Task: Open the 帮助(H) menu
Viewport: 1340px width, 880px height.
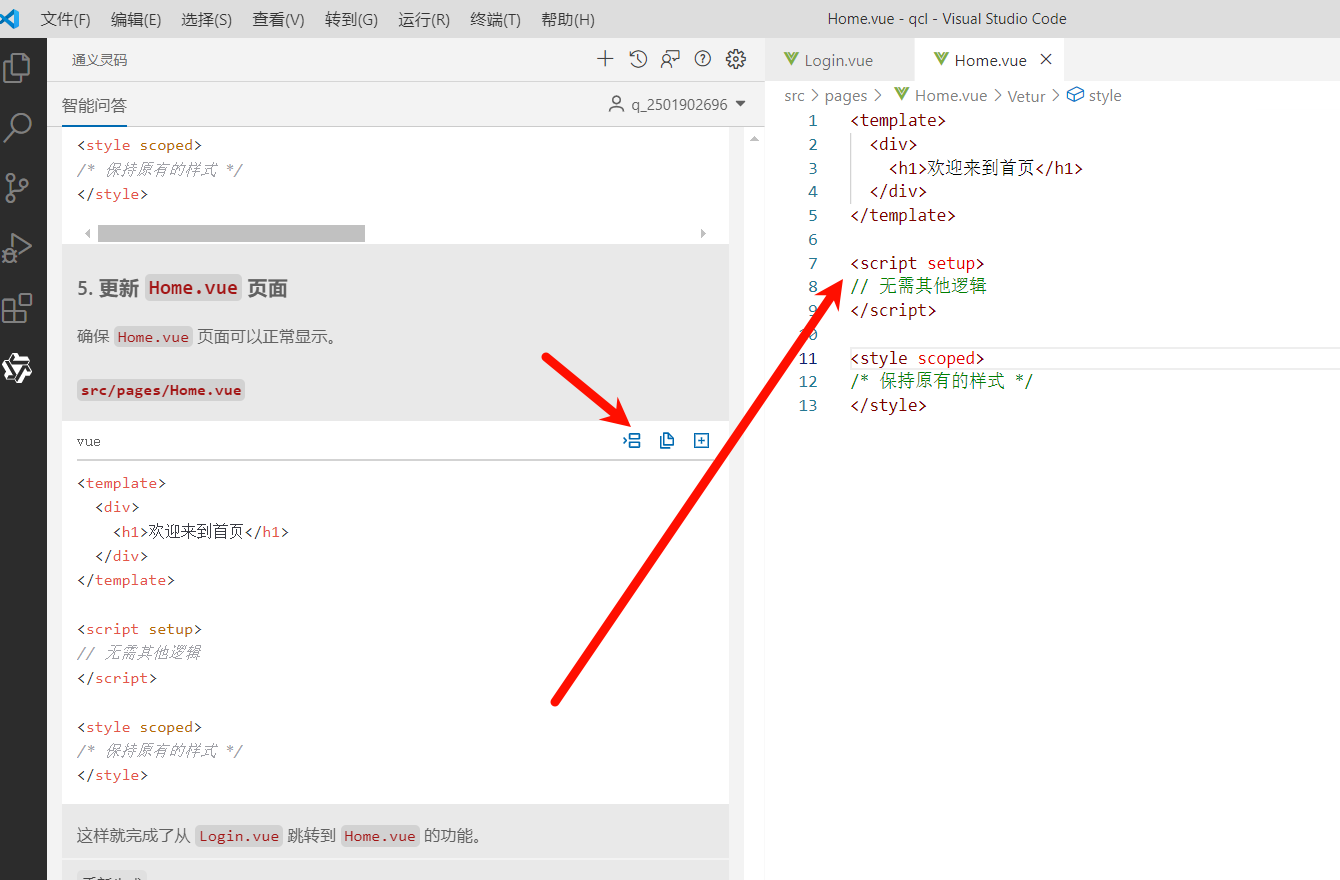Action: tap(568, 19)
